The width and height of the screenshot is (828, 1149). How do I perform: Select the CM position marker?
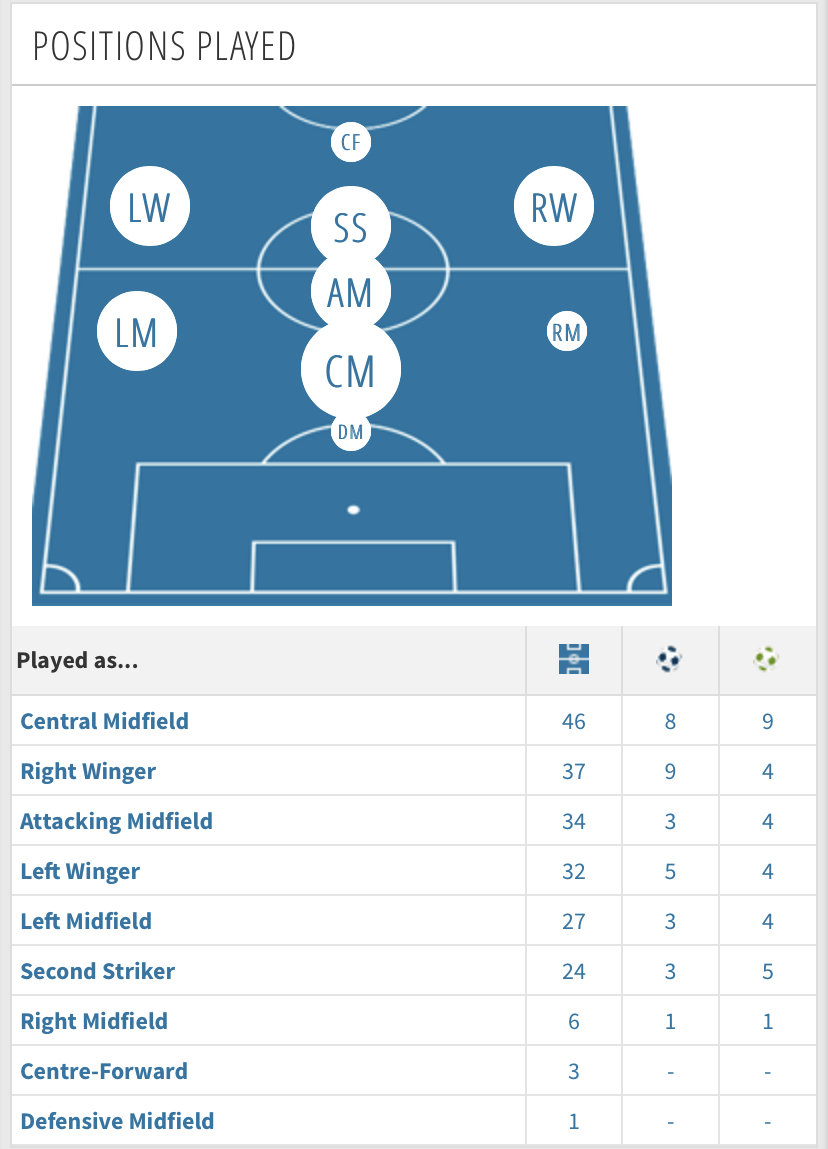click(x=350, y=370)
